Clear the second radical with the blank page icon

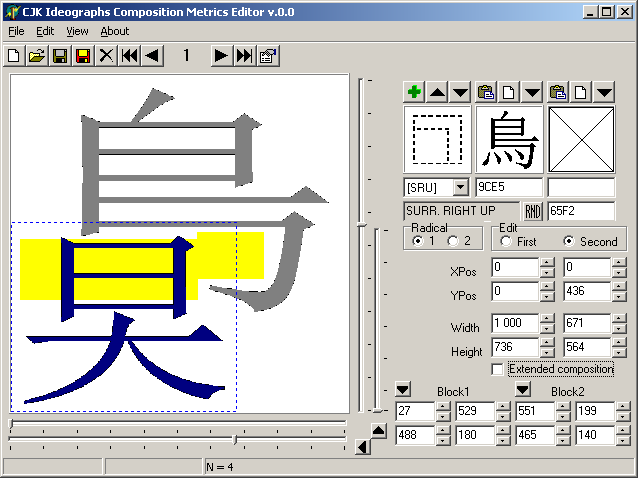(581, 92)
